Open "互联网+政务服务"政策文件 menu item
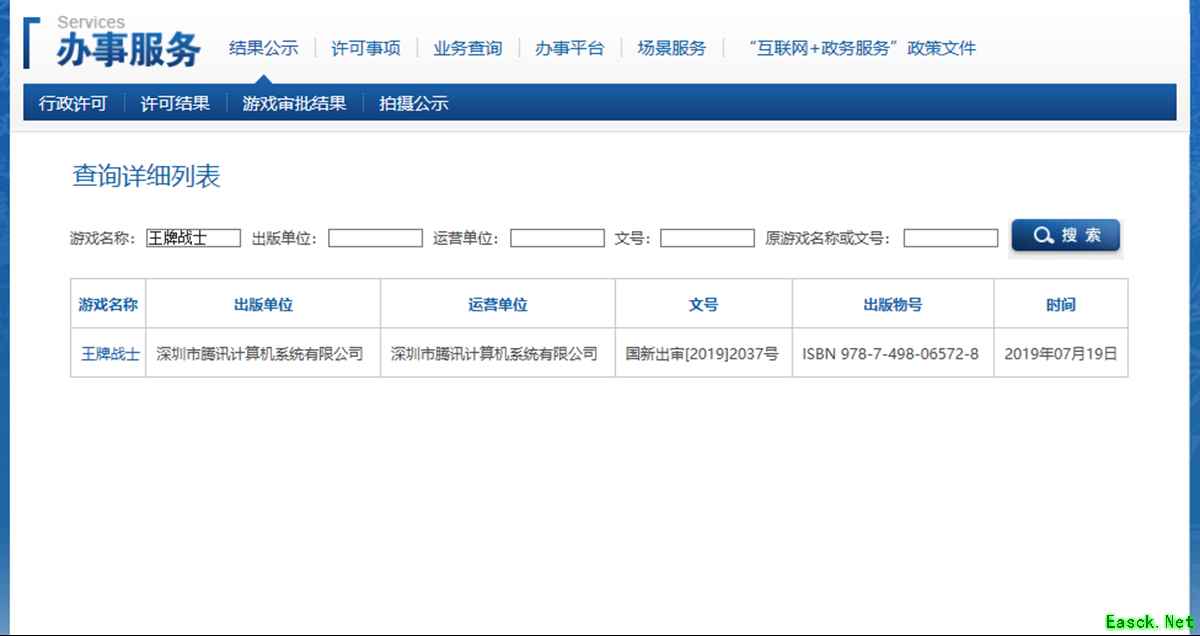The image size is (1200, 636). 861,48
